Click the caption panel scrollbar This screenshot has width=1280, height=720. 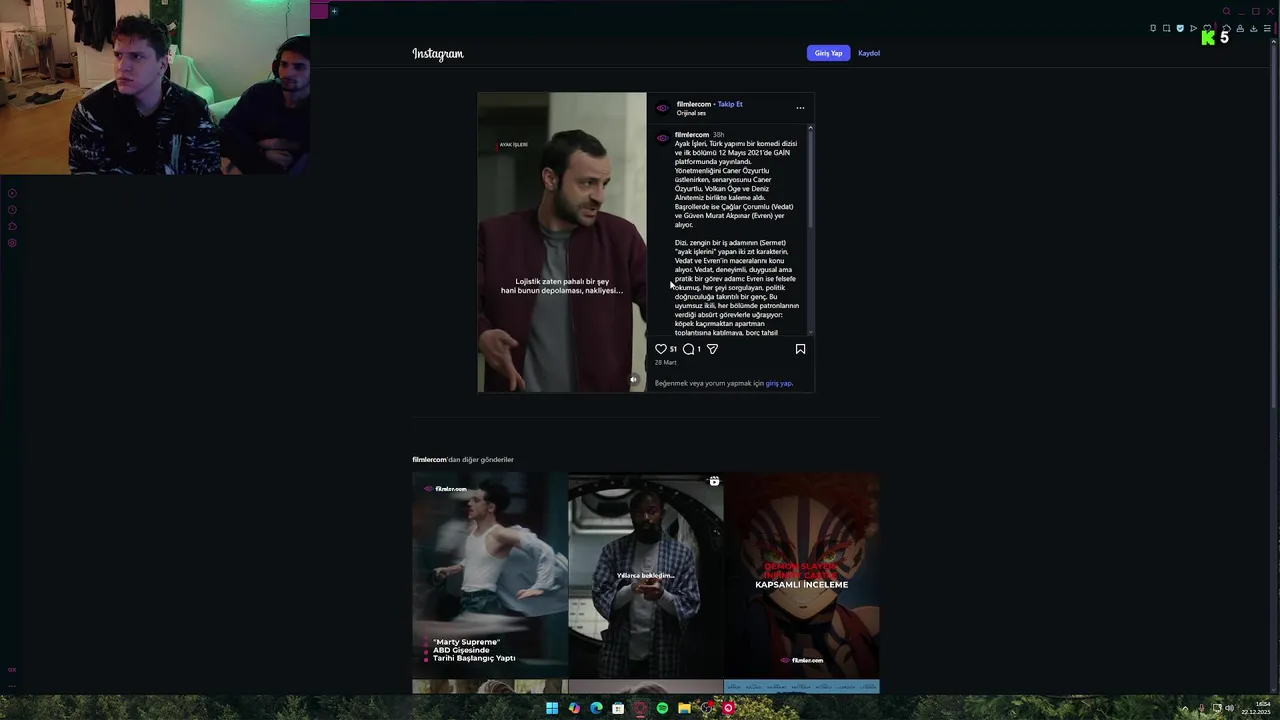810,178
